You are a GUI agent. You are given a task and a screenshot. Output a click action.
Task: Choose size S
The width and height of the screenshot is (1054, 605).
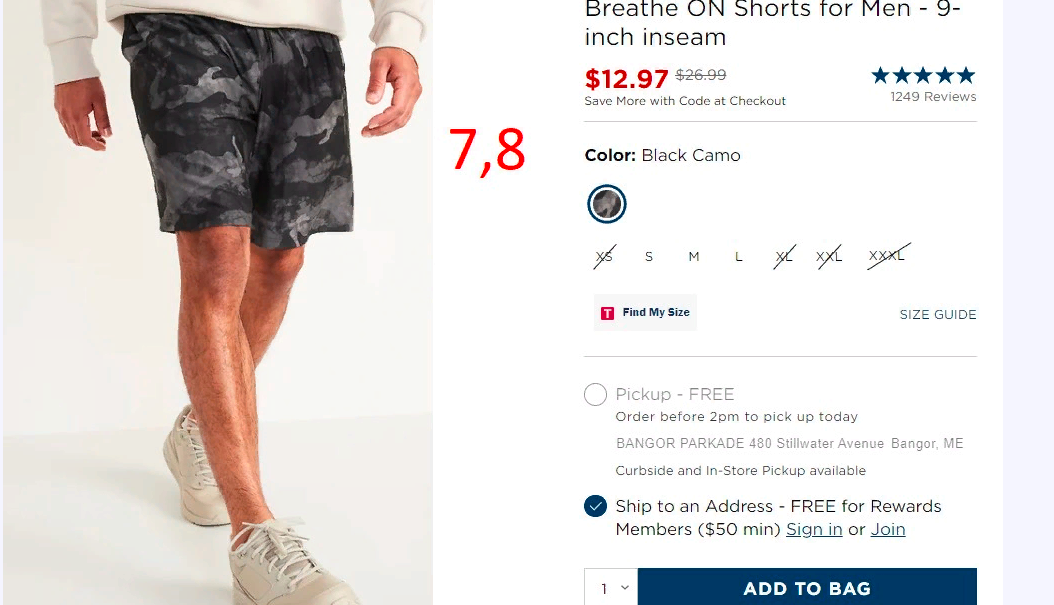(649, 256)
